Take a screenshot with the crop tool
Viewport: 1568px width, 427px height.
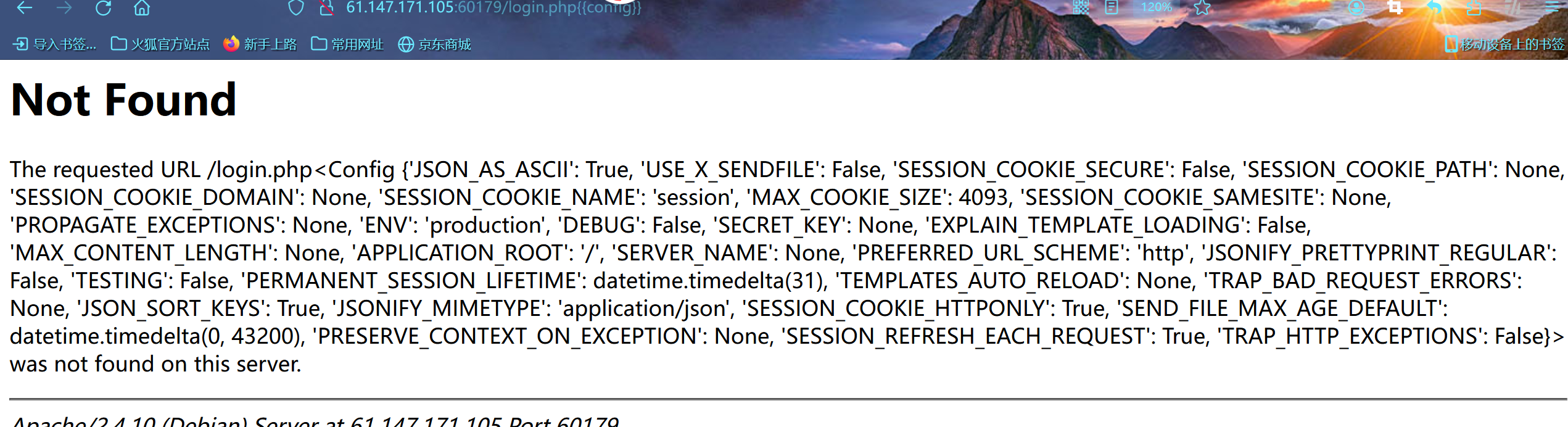click(1395, 7)
